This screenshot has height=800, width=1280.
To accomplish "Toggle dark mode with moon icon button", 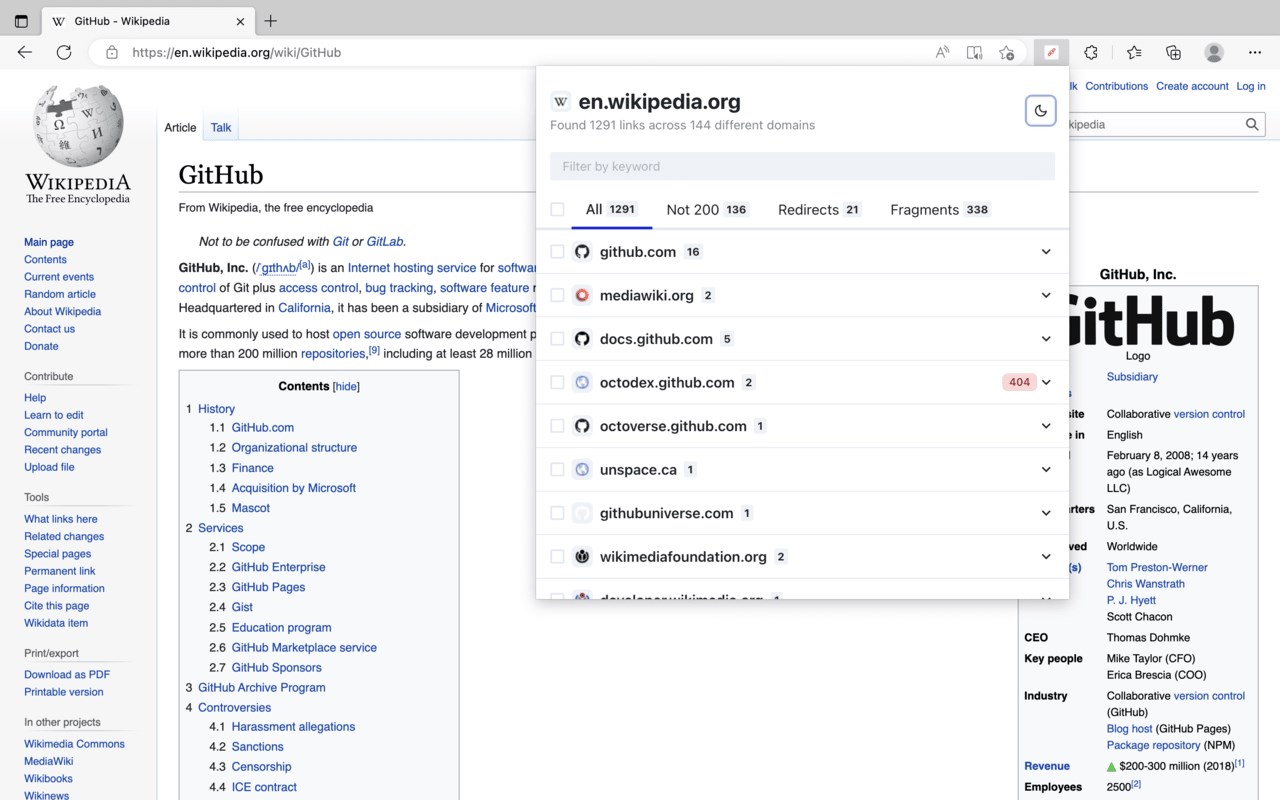I will pos(1040,111).
